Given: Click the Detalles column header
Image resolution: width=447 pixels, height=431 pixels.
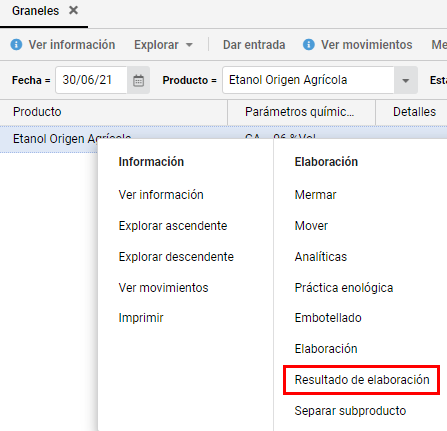Looking at the screenshot, I should [414, 112].
